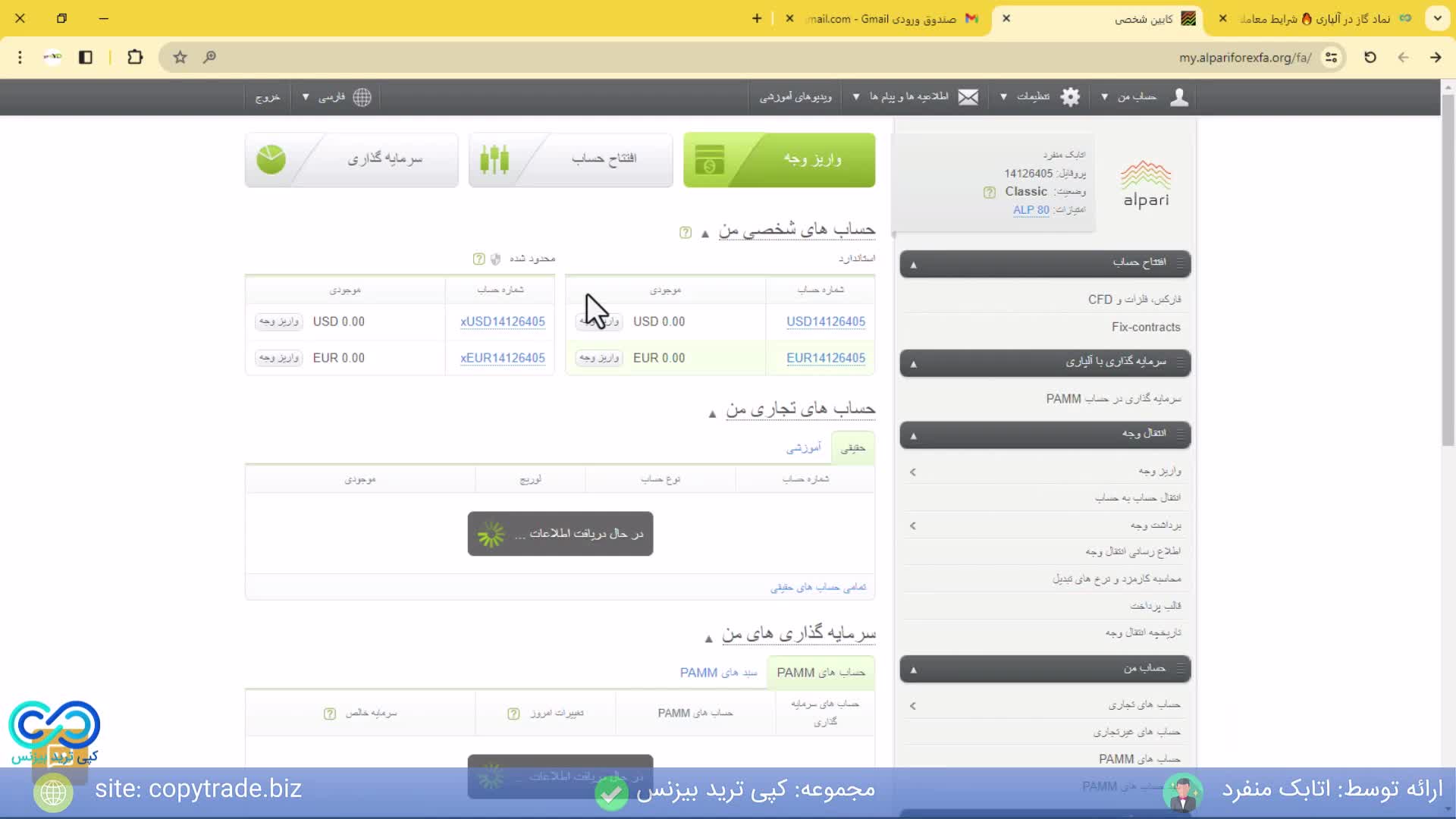
Task: Click help icon next to Classic status
Action: (990, 193)
